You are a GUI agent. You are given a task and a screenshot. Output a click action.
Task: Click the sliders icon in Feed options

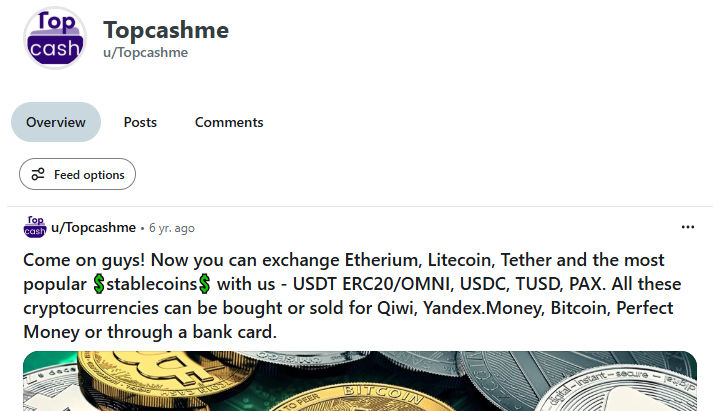[38, 174]
